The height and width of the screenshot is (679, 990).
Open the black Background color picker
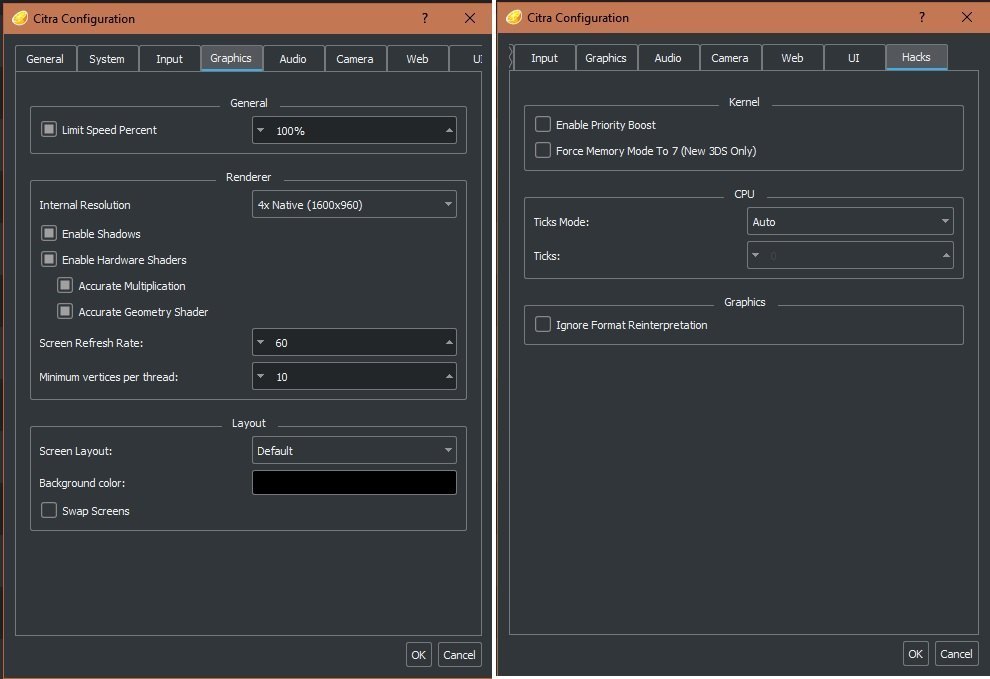(354, 483)
